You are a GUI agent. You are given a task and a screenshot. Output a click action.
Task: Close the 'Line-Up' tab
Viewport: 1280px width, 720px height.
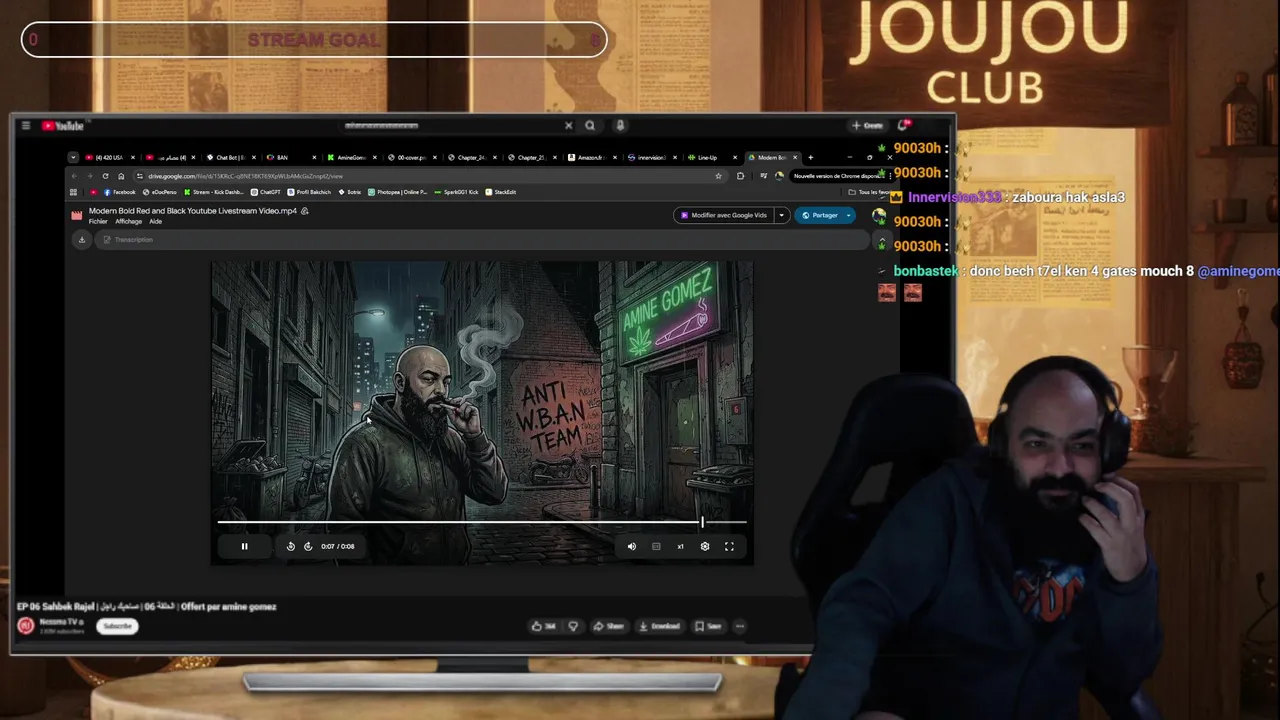735,157
